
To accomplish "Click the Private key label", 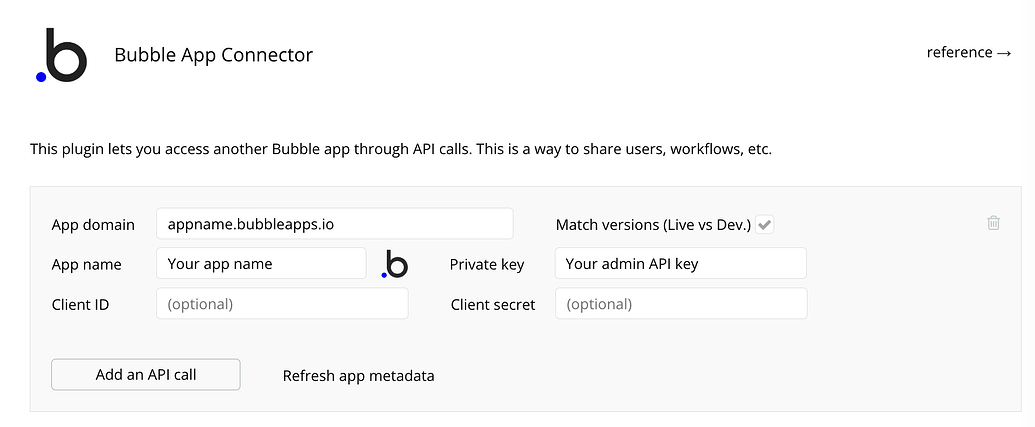I will click(487, 265).
